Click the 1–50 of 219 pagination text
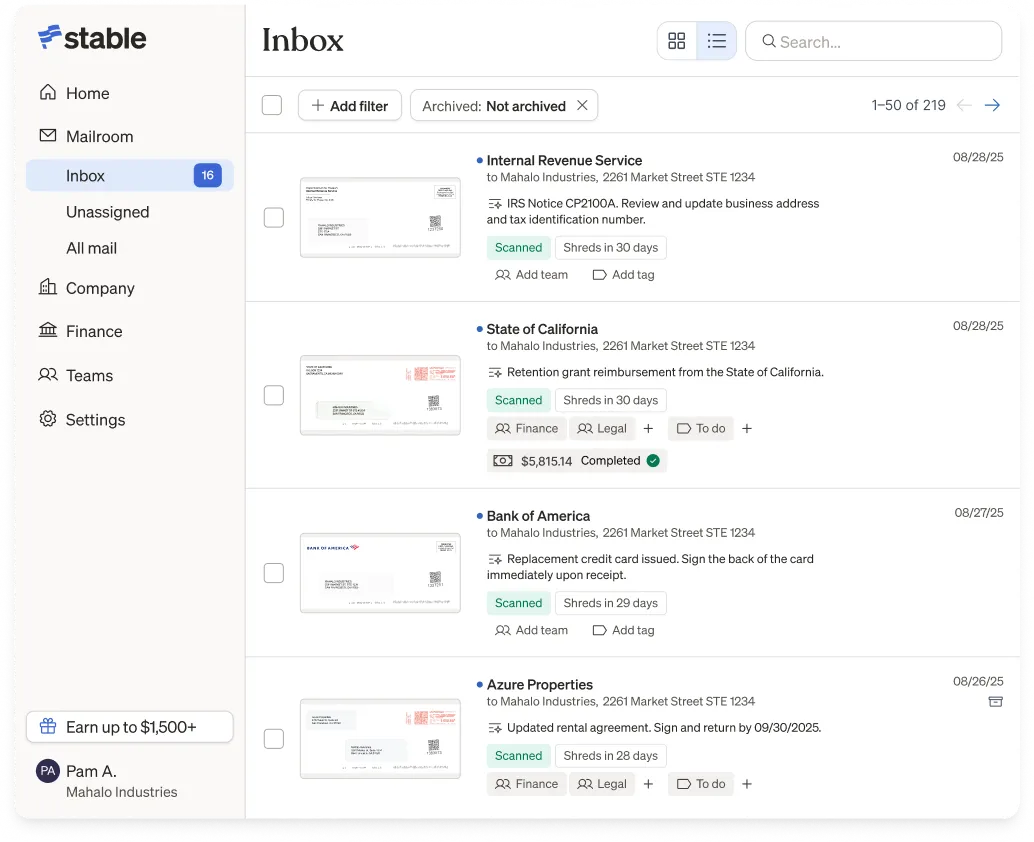1034x842 pixels. pos(908,105)
